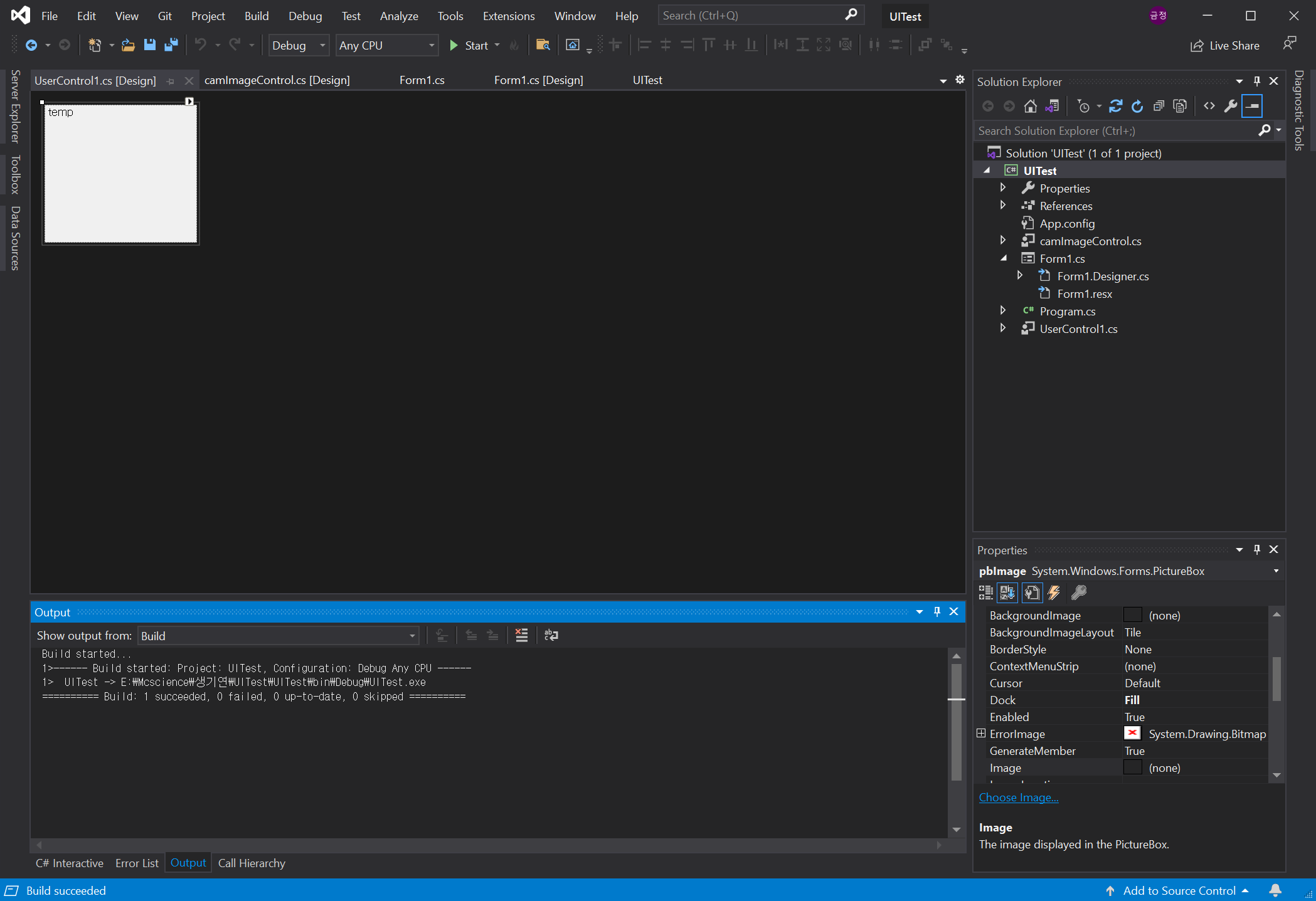Click Collapse All in Solution Explorer toolbar
Image resolution: width=1316 pixels, height=901 pixels.
pos(1159,106)
